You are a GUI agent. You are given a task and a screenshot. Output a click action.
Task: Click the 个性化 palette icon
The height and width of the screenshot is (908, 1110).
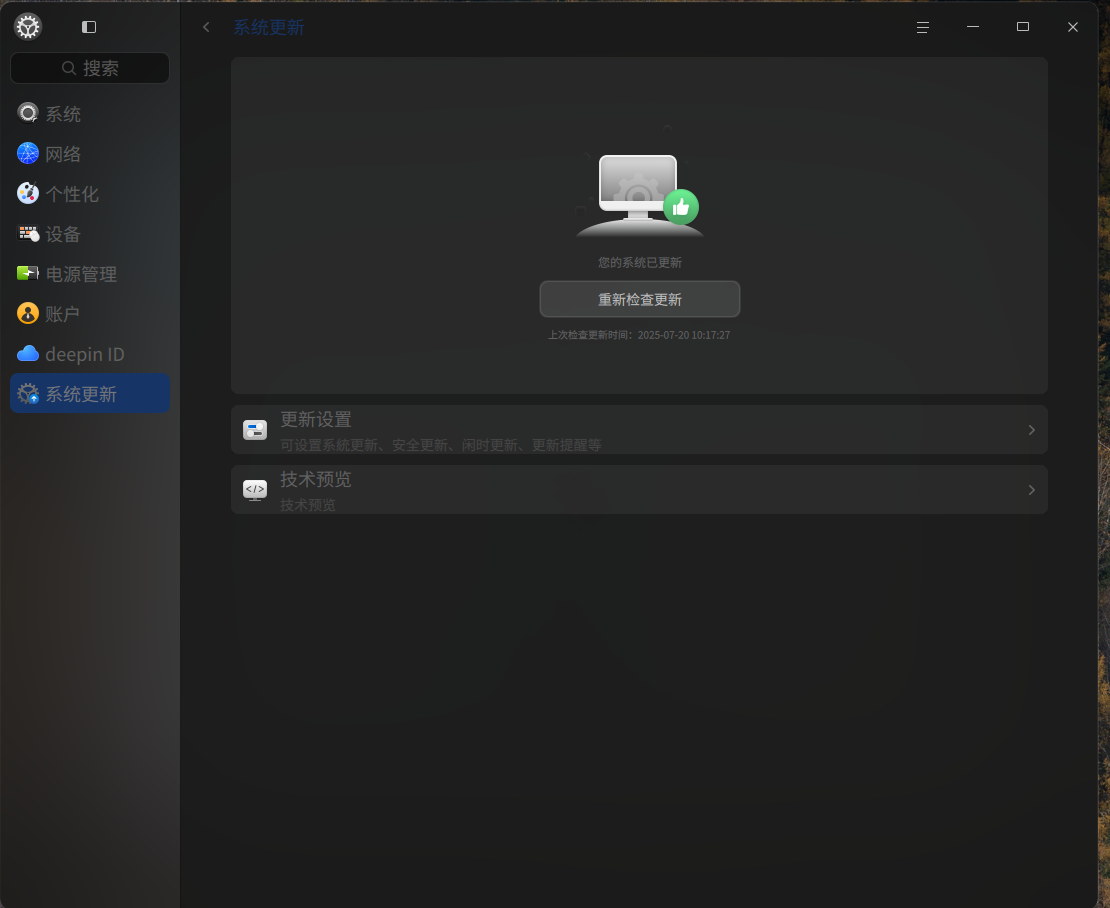click(x=28, y=193)
